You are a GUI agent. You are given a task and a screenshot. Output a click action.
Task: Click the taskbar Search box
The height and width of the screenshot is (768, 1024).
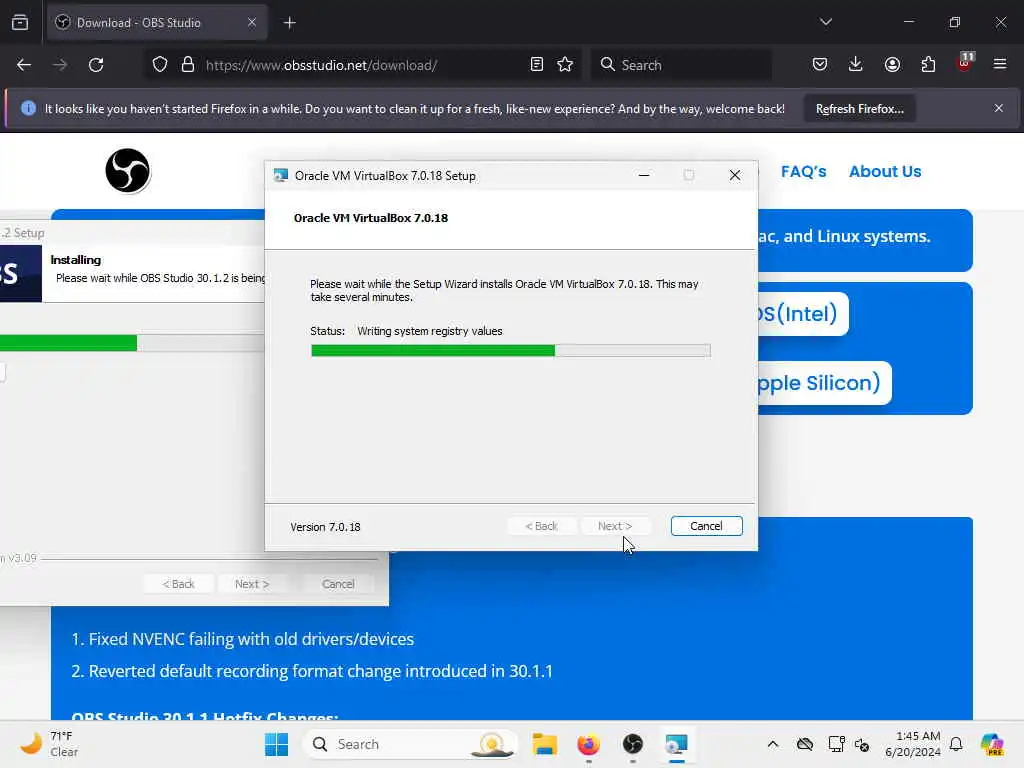(411, 744)
